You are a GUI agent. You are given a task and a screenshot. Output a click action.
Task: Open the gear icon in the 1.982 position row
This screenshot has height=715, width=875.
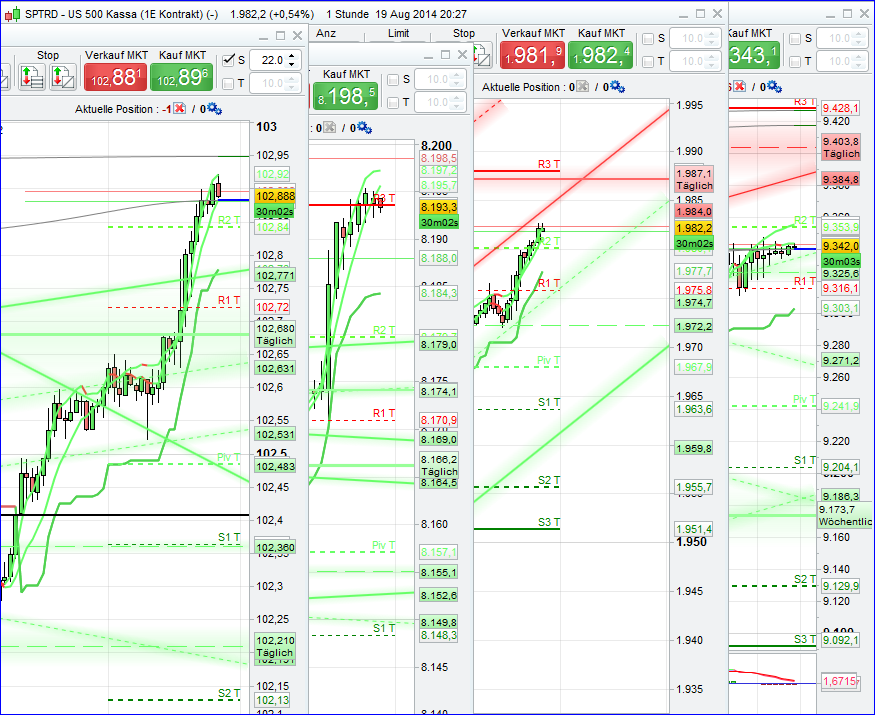[618, 85]
